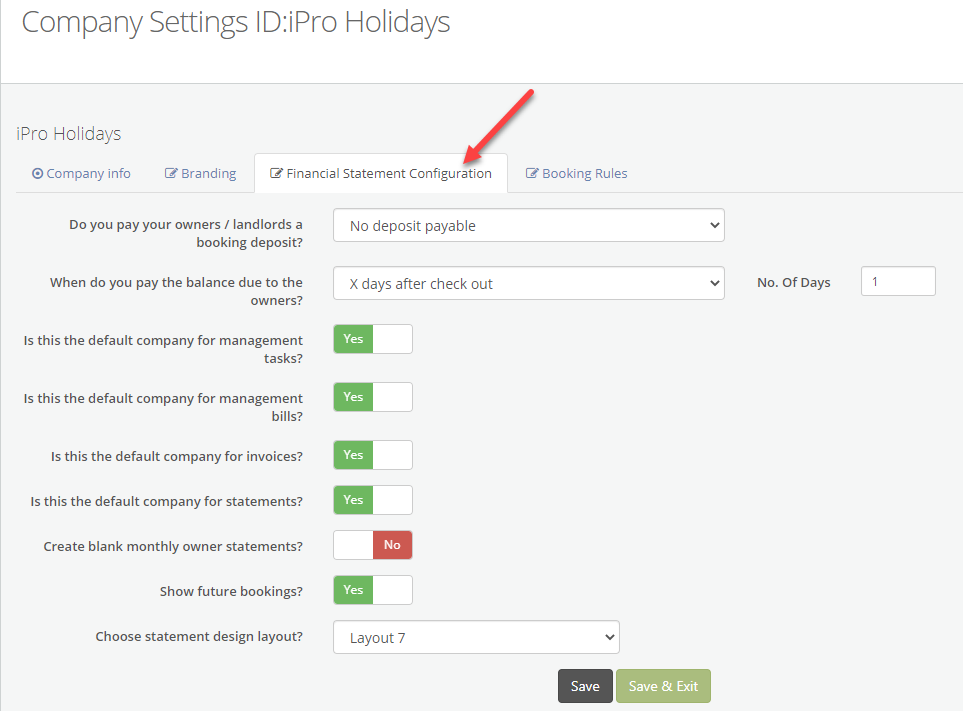Click the Branding tab edit icon
The image size is (963, 711).
click(171, 174)
